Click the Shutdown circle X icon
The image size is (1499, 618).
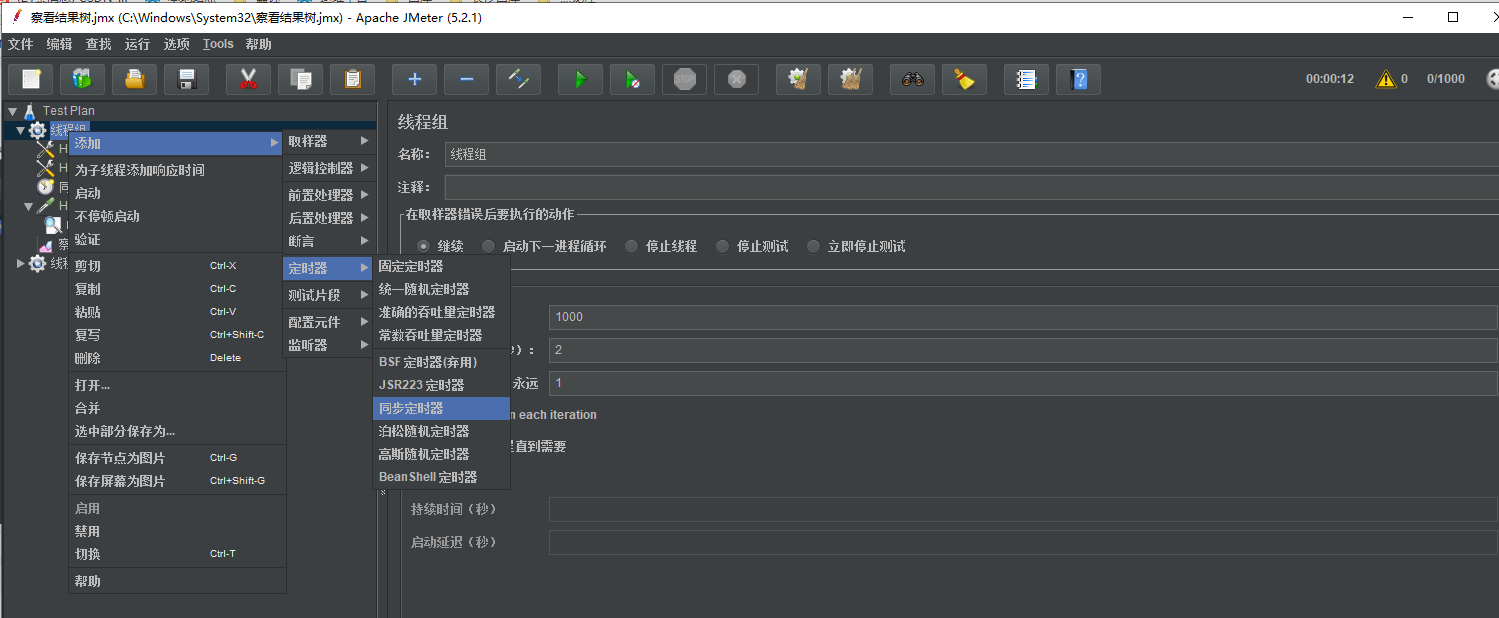(x=736, y=79)
